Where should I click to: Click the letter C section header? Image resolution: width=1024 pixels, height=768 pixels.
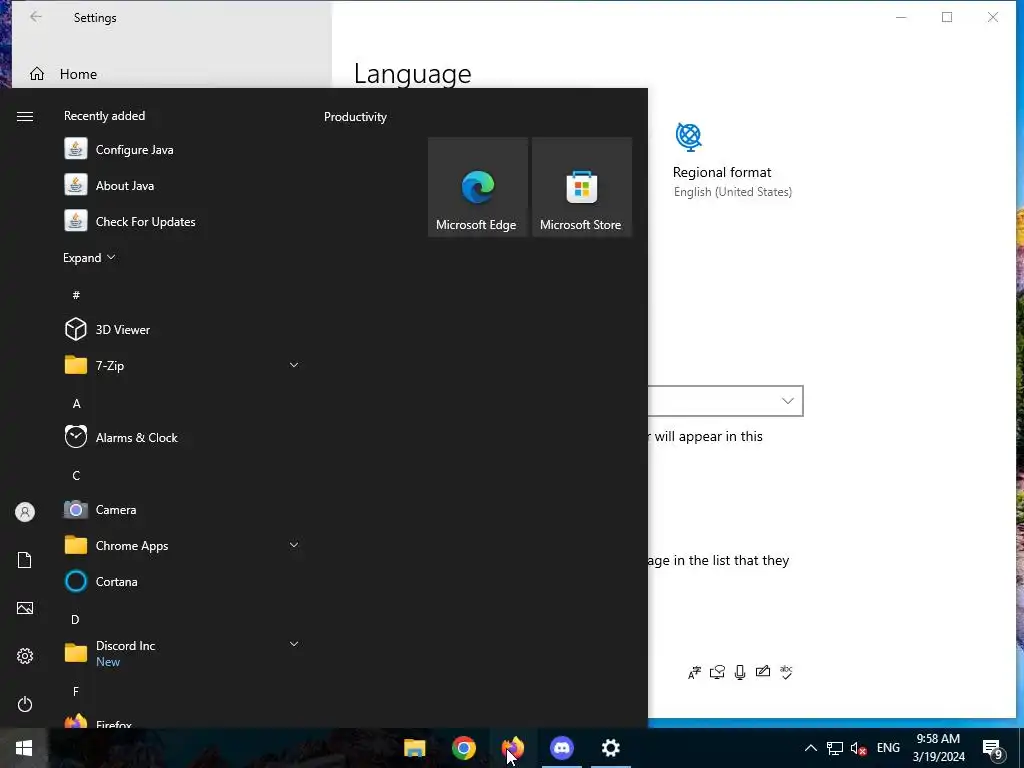(76, 475)
